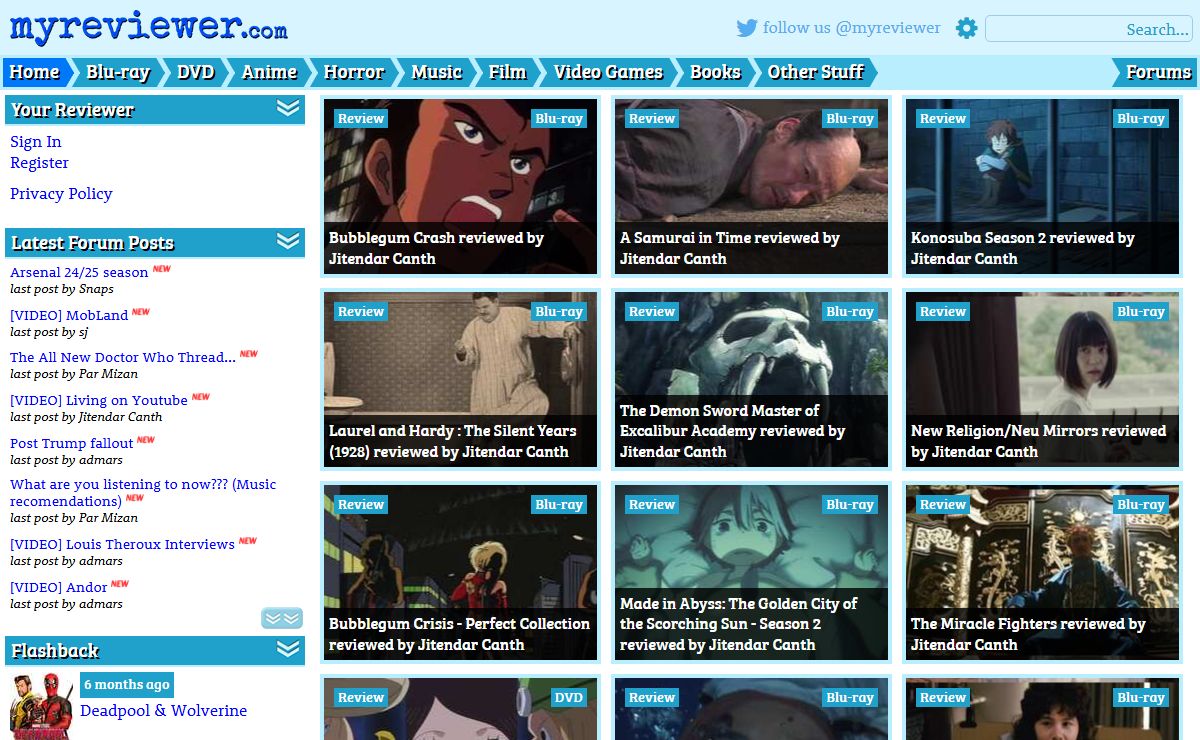The height and width of the screenshot is (740, 1200).
Task: Click the Twitter bird icon
Action: tap(747, 28)
